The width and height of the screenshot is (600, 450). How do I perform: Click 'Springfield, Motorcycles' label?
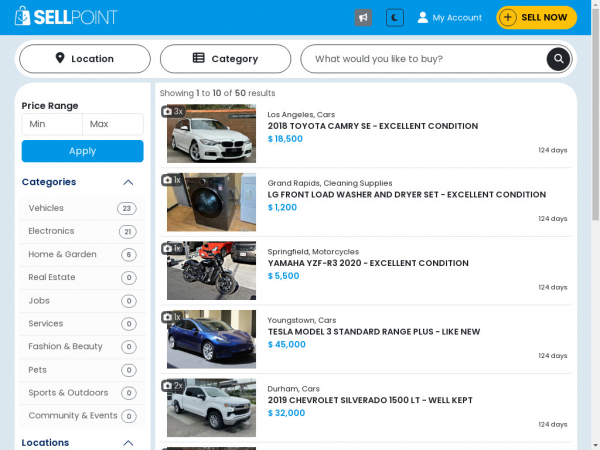click(x=313, y=251)
